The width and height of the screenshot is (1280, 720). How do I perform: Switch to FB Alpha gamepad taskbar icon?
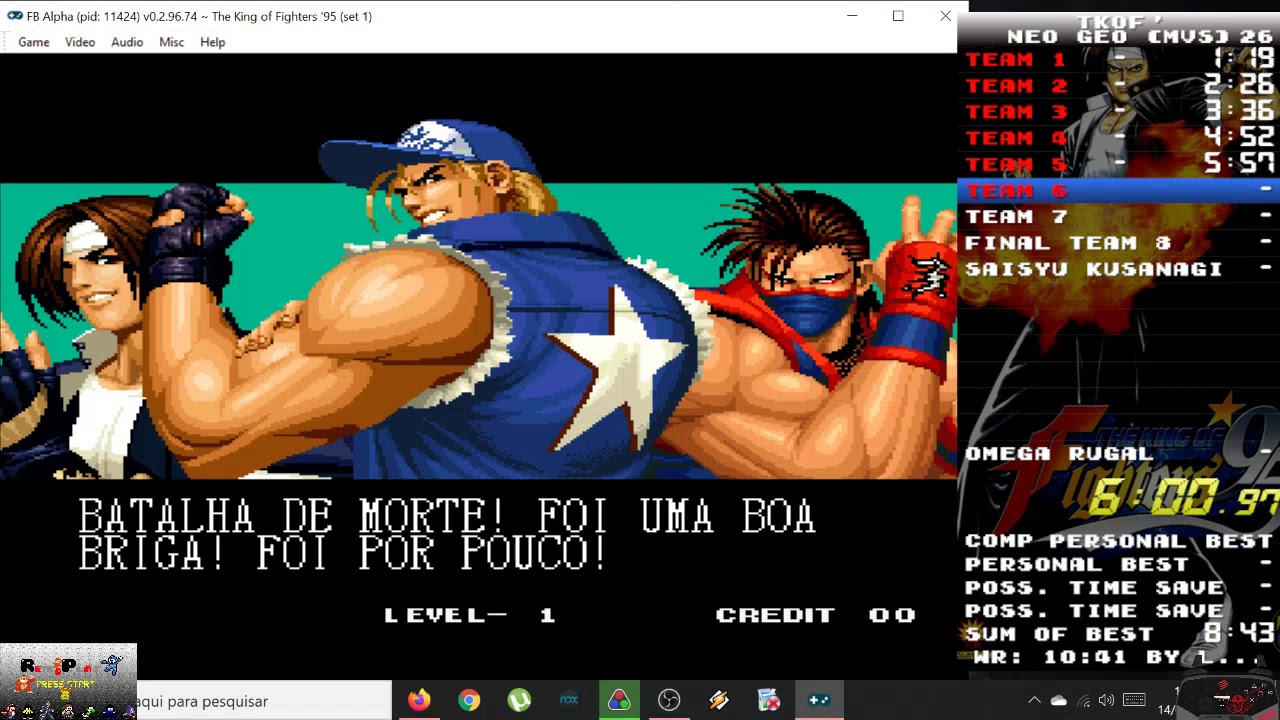(819, 700)
